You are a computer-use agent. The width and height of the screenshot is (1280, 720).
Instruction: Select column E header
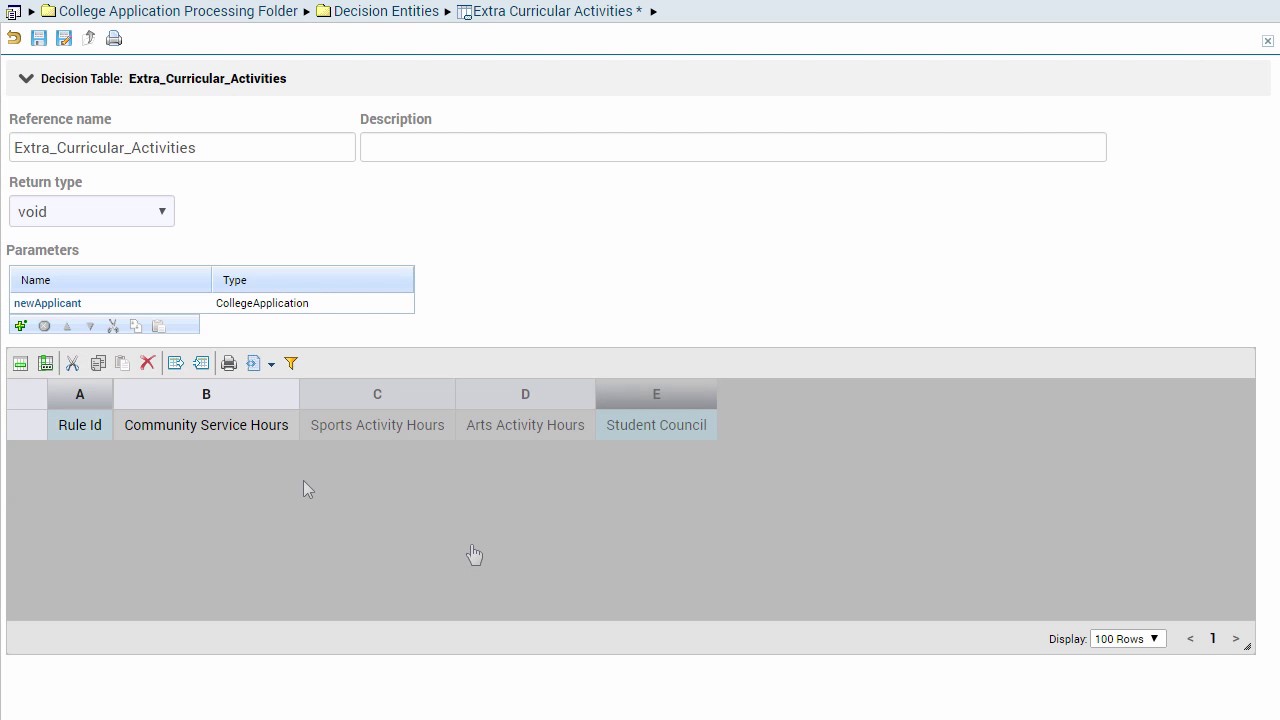tap(656, 394)
